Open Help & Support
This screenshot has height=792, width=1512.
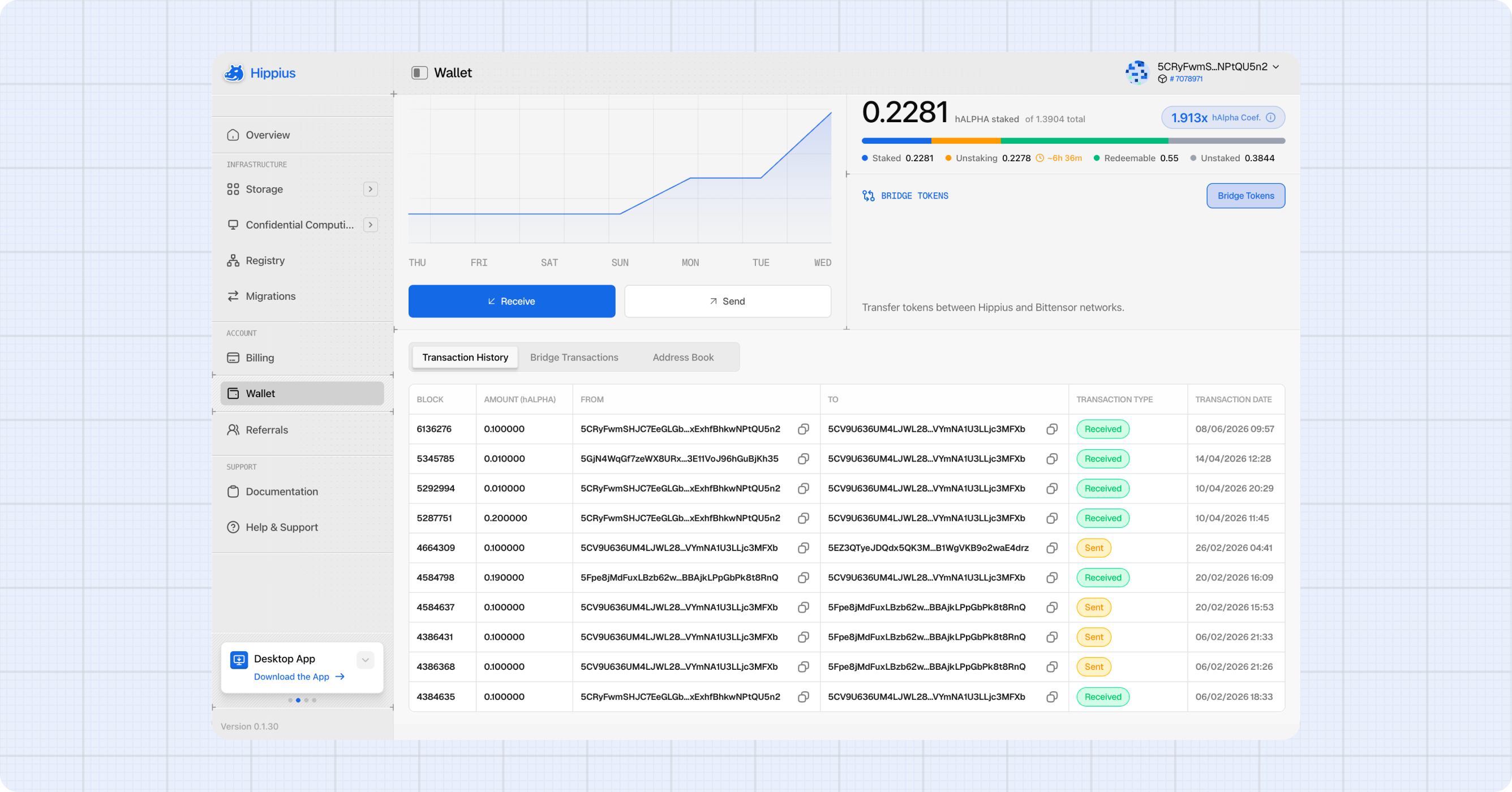tap(302, 527)
